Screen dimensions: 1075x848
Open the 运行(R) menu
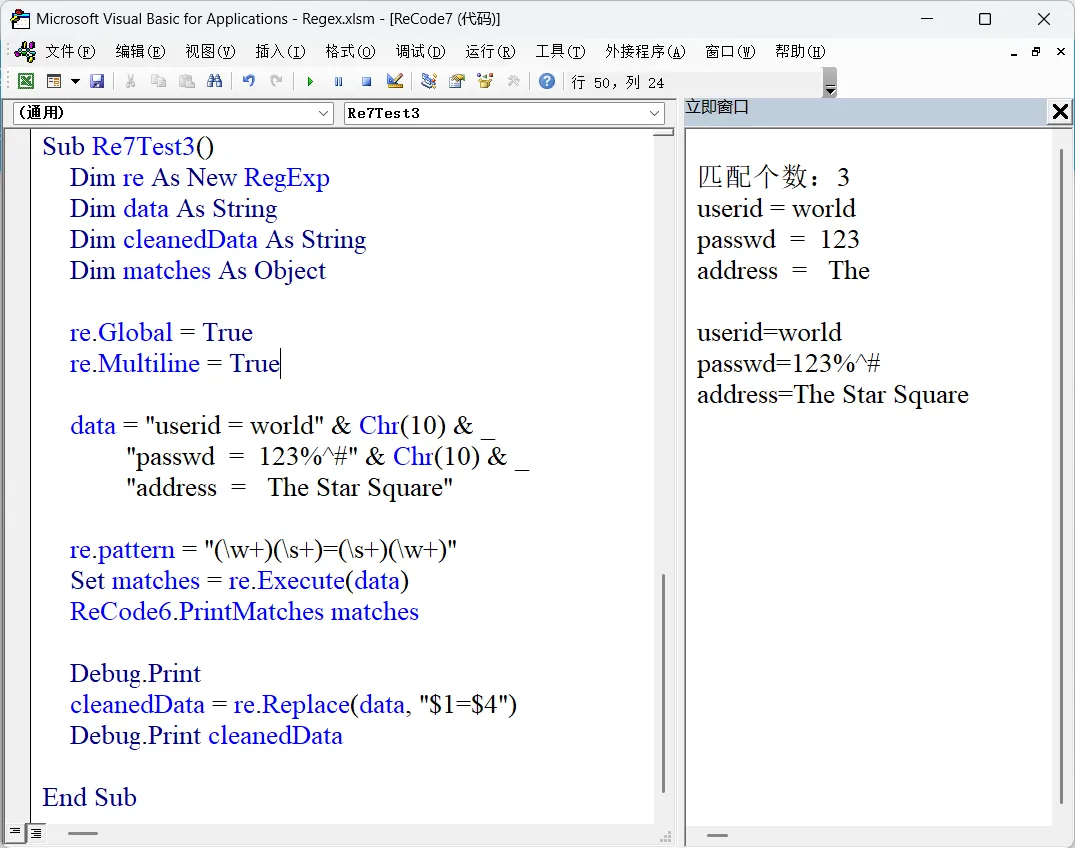490,51
